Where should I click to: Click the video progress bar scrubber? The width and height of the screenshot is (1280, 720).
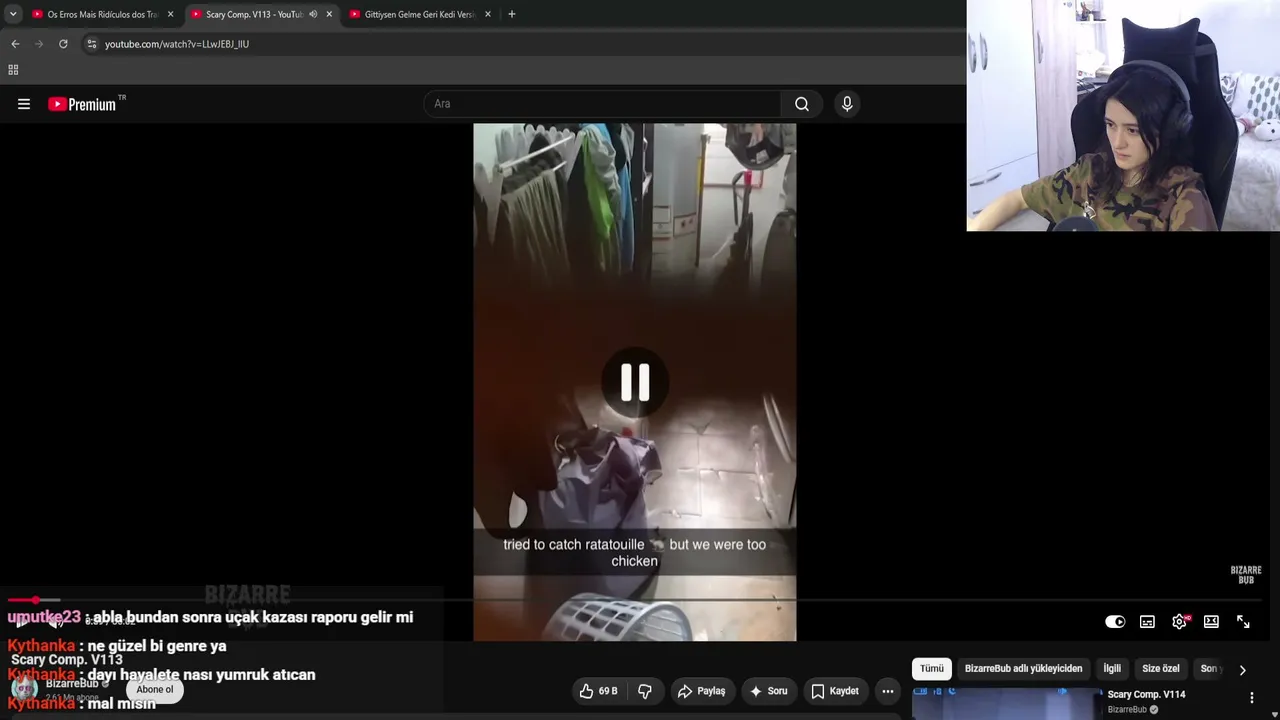tap(36, 600)
